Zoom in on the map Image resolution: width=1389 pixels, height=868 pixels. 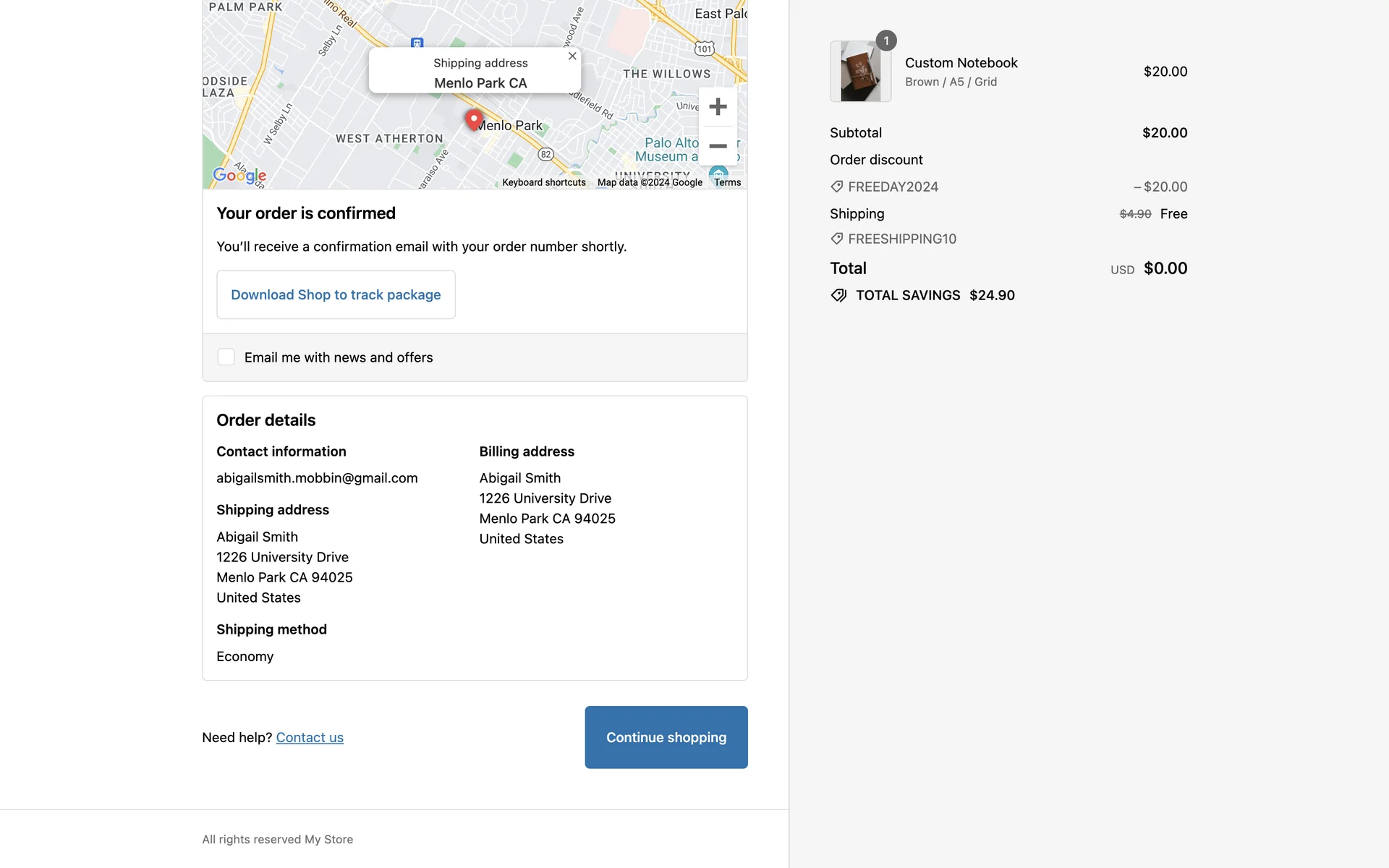(x=718, y=107)
